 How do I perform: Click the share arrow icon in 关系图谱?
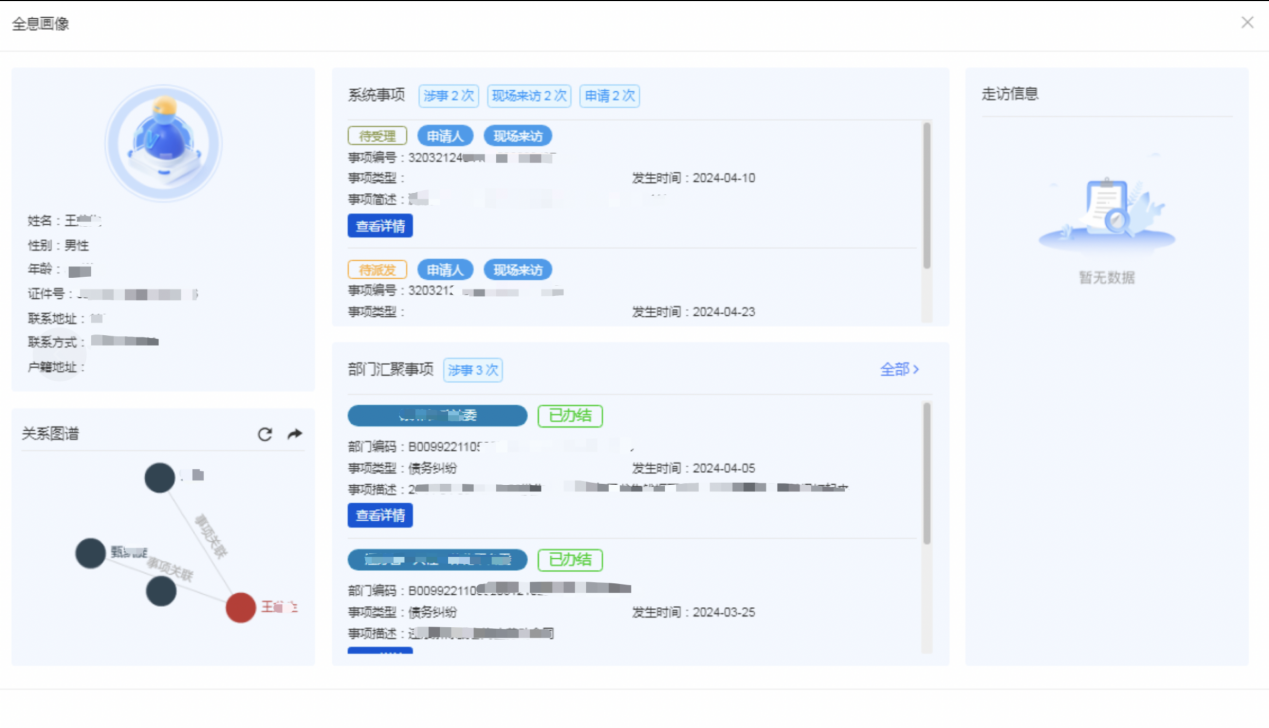[x=295, y=434]
